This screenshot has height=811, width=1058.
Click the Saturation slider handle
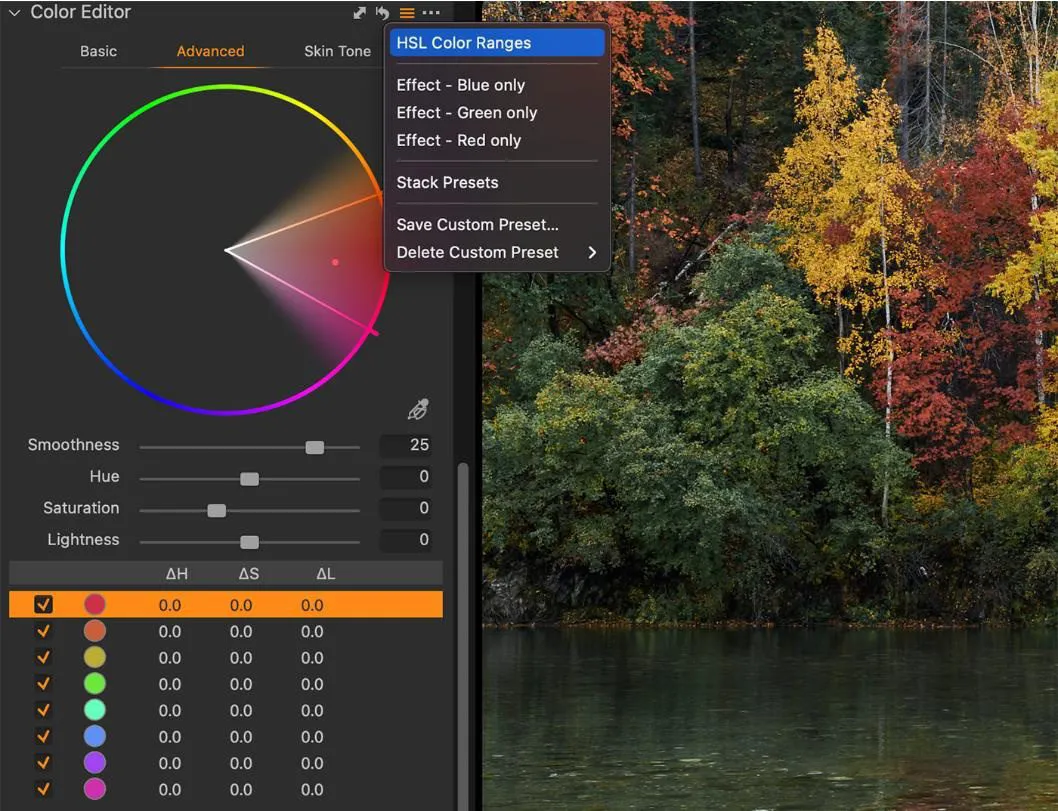pyautogui.click(x=217, y=511)
